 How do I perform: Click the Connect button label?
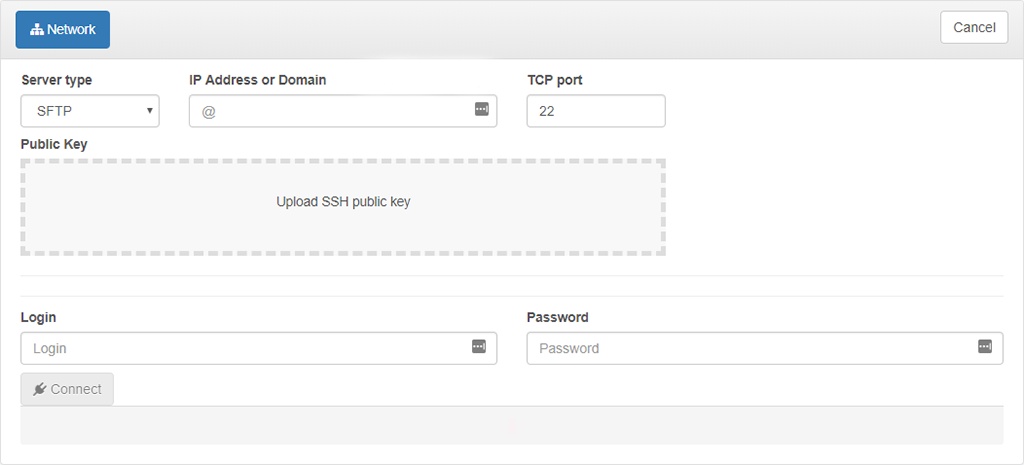76,389
